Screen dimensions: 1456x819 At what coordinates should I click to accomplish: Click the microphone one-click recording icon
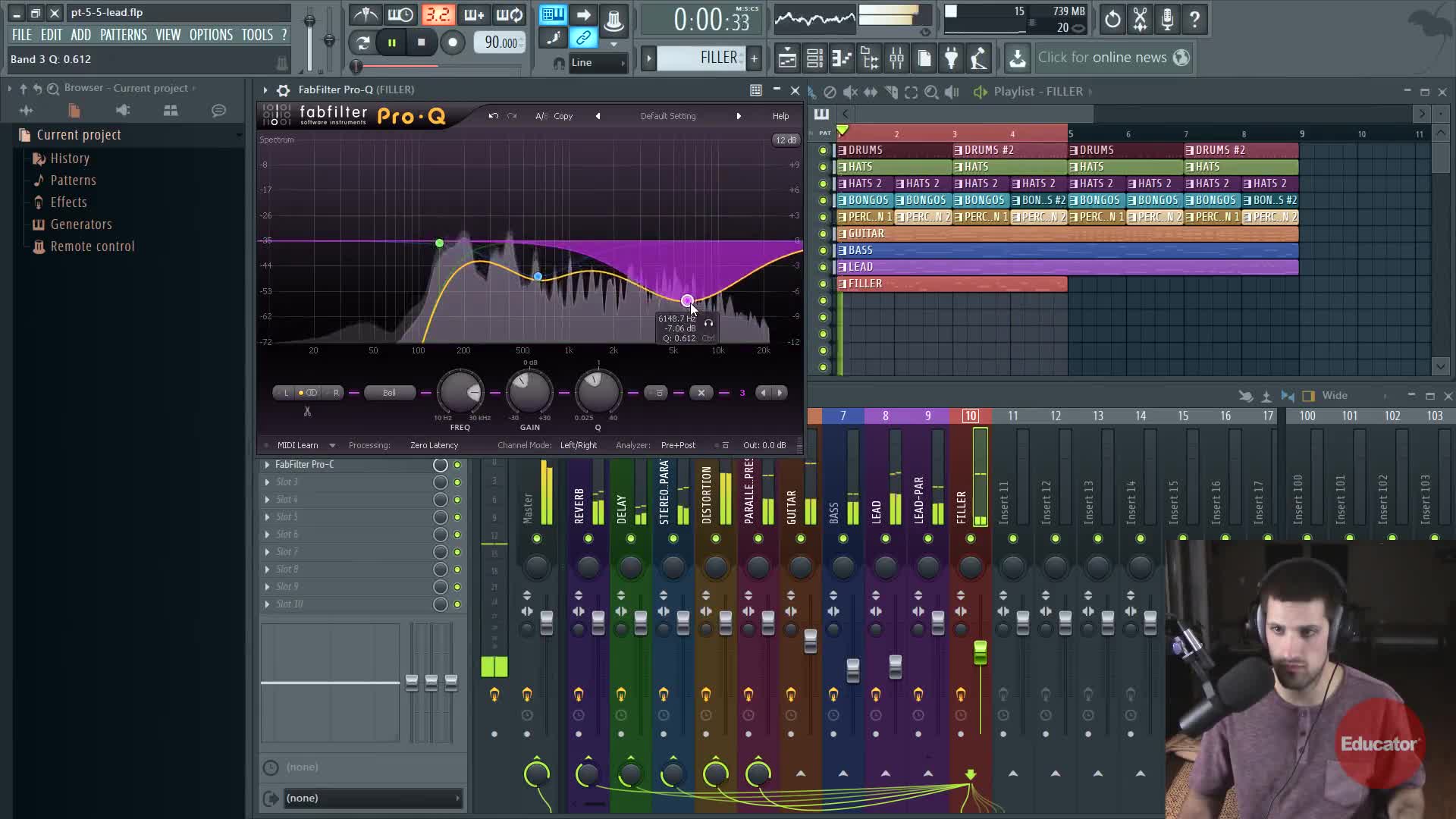click(1167, 20)
